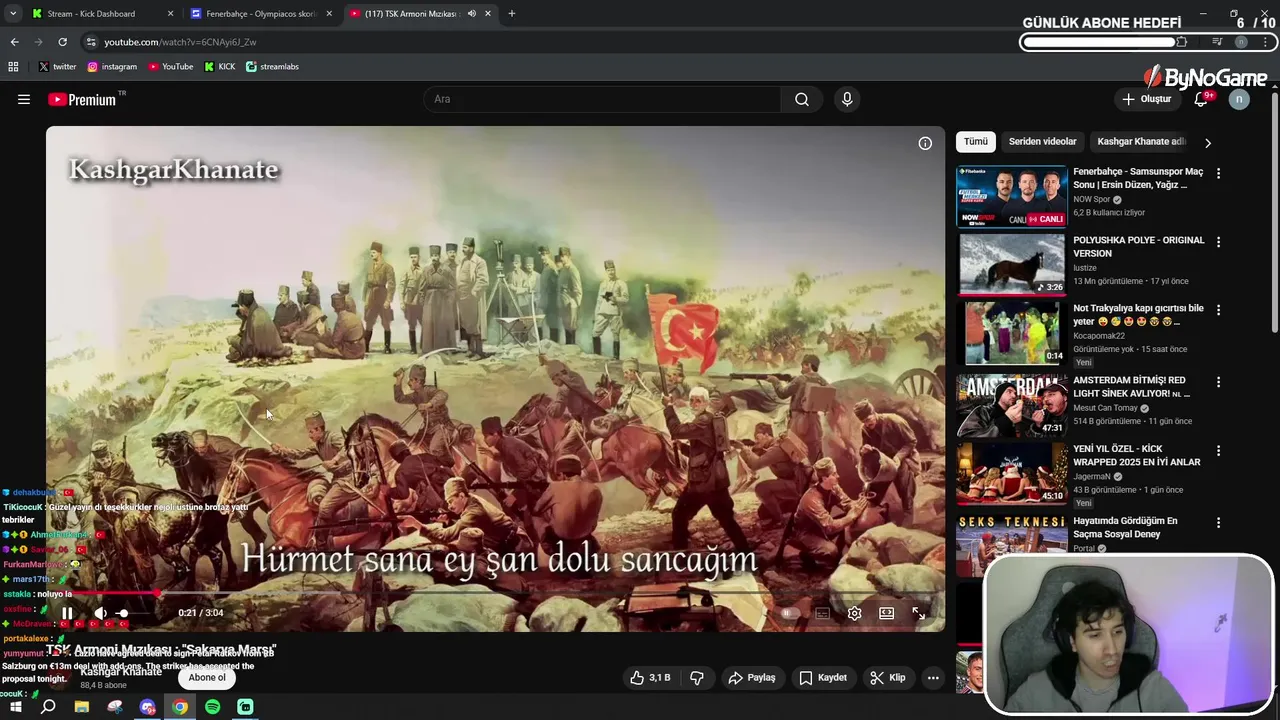Open options for the AMSTERDAM BİTMİŞ video

click(x=1218, y=382)
